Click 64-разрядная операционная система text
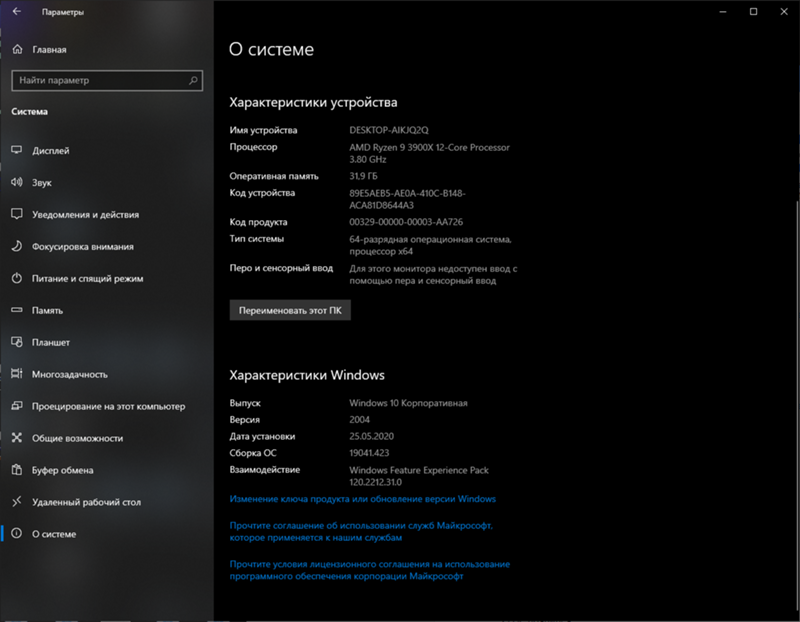The width and height of the screenshot is (800, 622). tap(430, 245)
